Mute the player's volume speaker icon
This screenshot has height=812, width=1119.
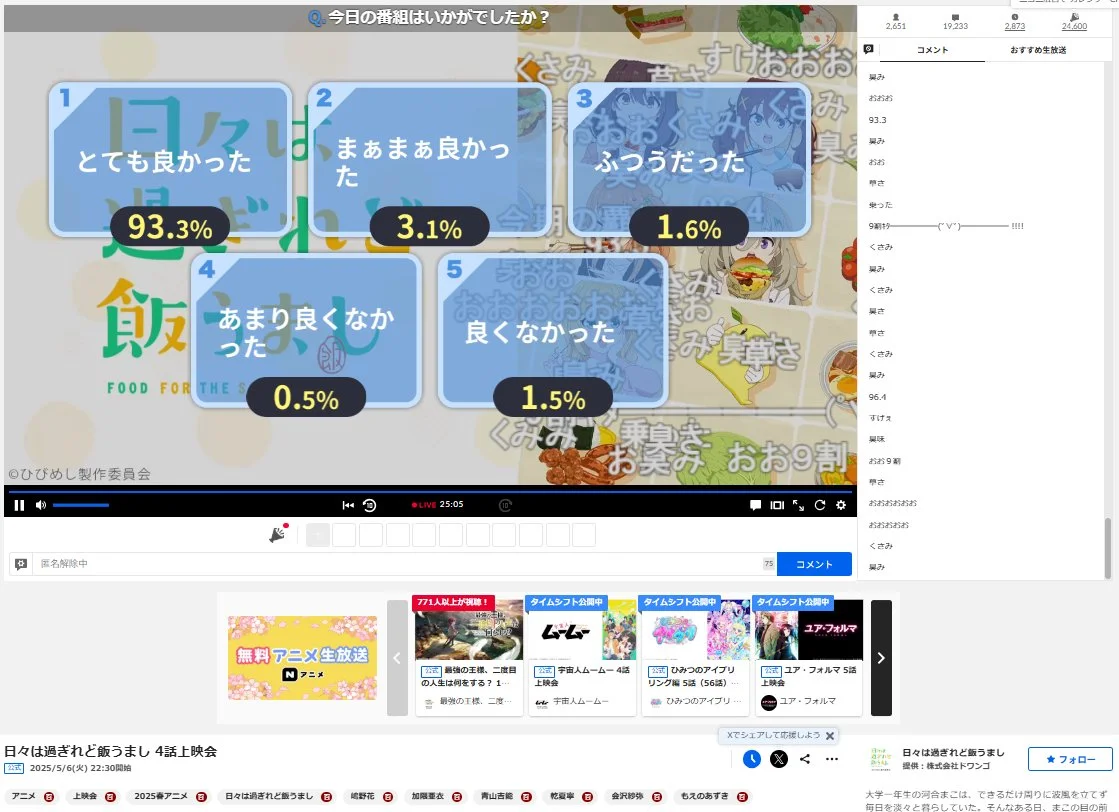tap(41, 505)
